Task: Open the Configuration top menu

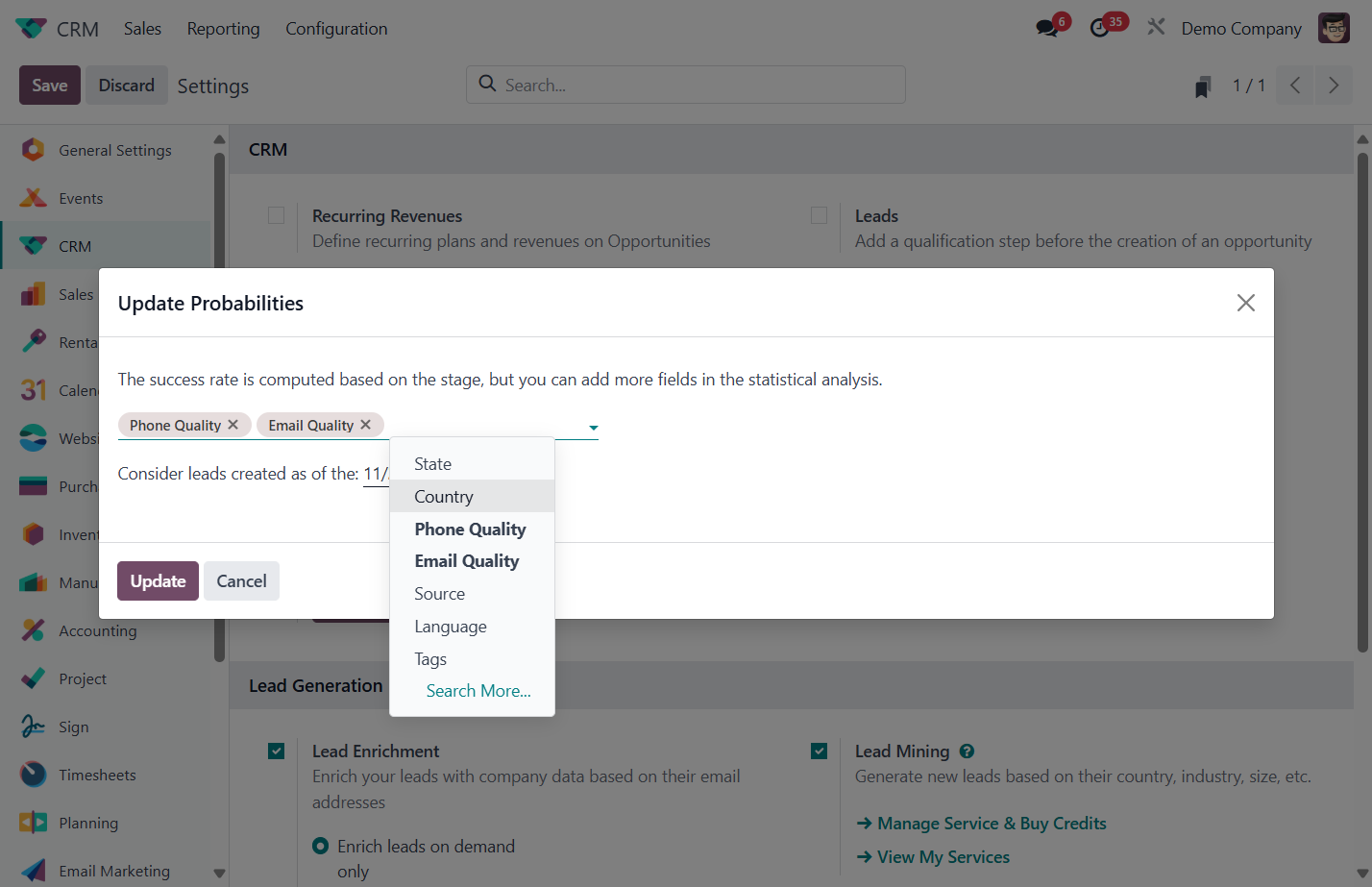Action: pyautogui.click(x=336, y=29)
